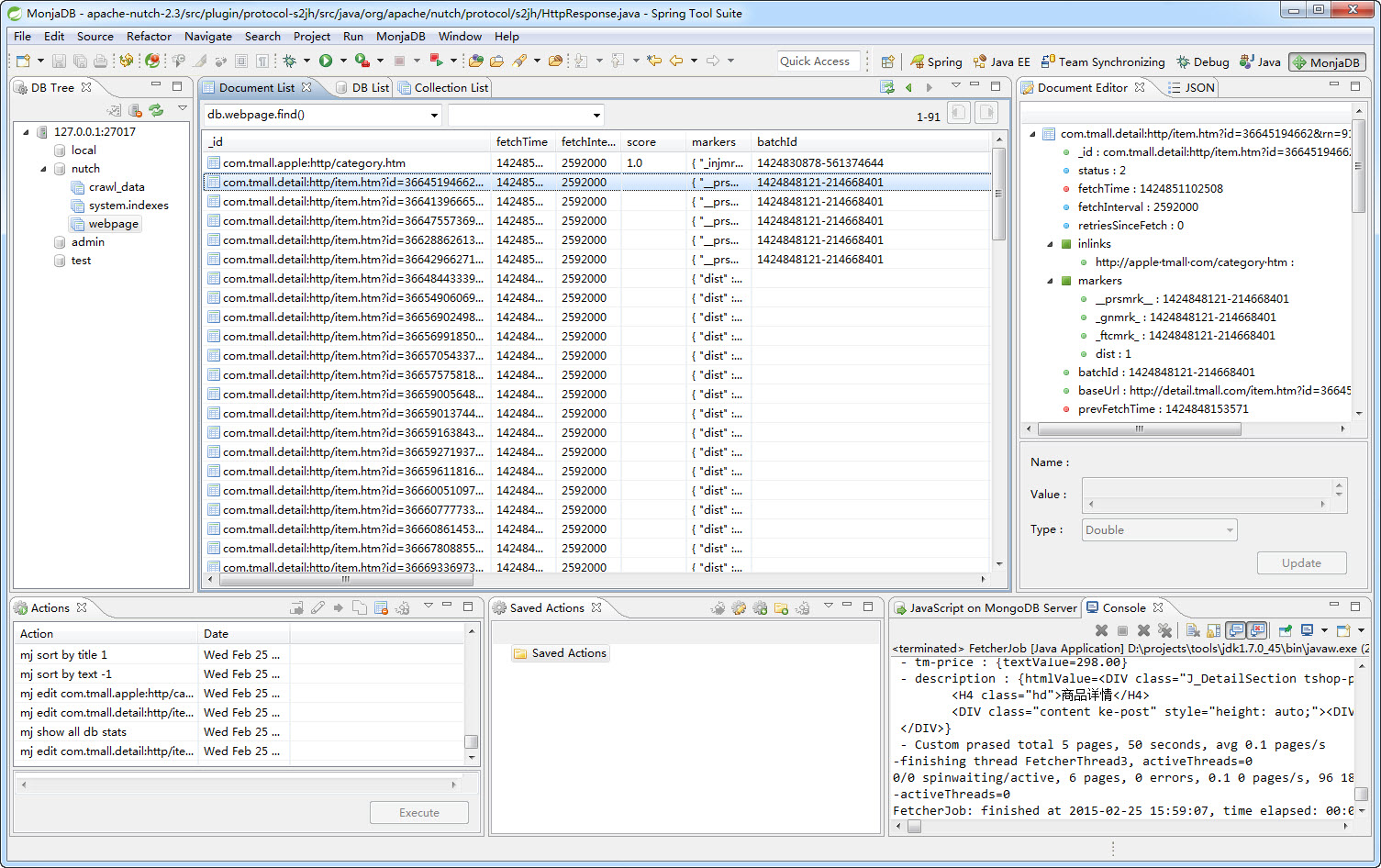Screen dimensions: 1381x868
Task: Toggle show whitespace characters pilcrow icon
Action: [263, 61]
